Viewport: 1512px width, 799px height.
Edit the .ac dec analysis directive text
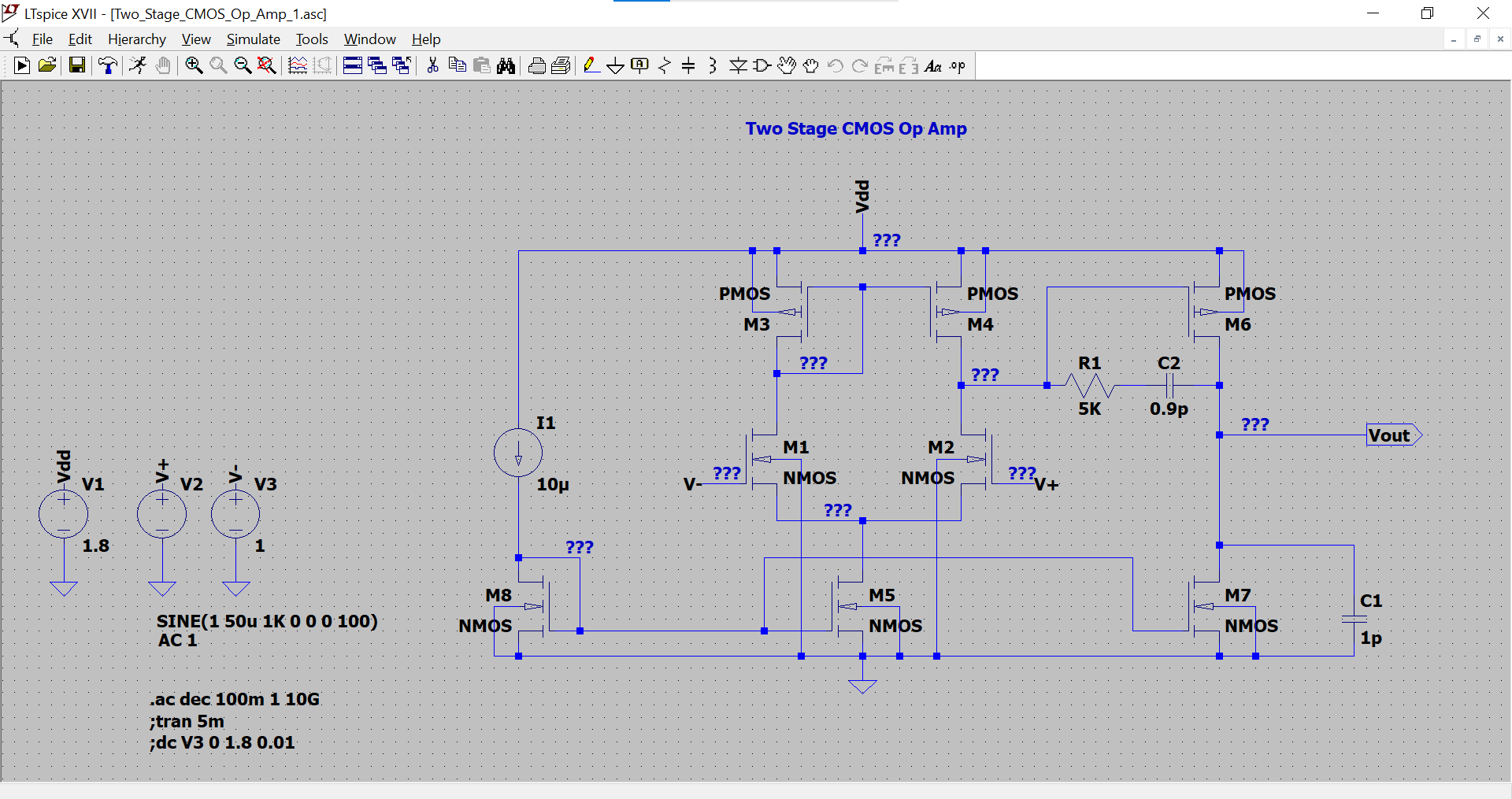pos(234,699)
